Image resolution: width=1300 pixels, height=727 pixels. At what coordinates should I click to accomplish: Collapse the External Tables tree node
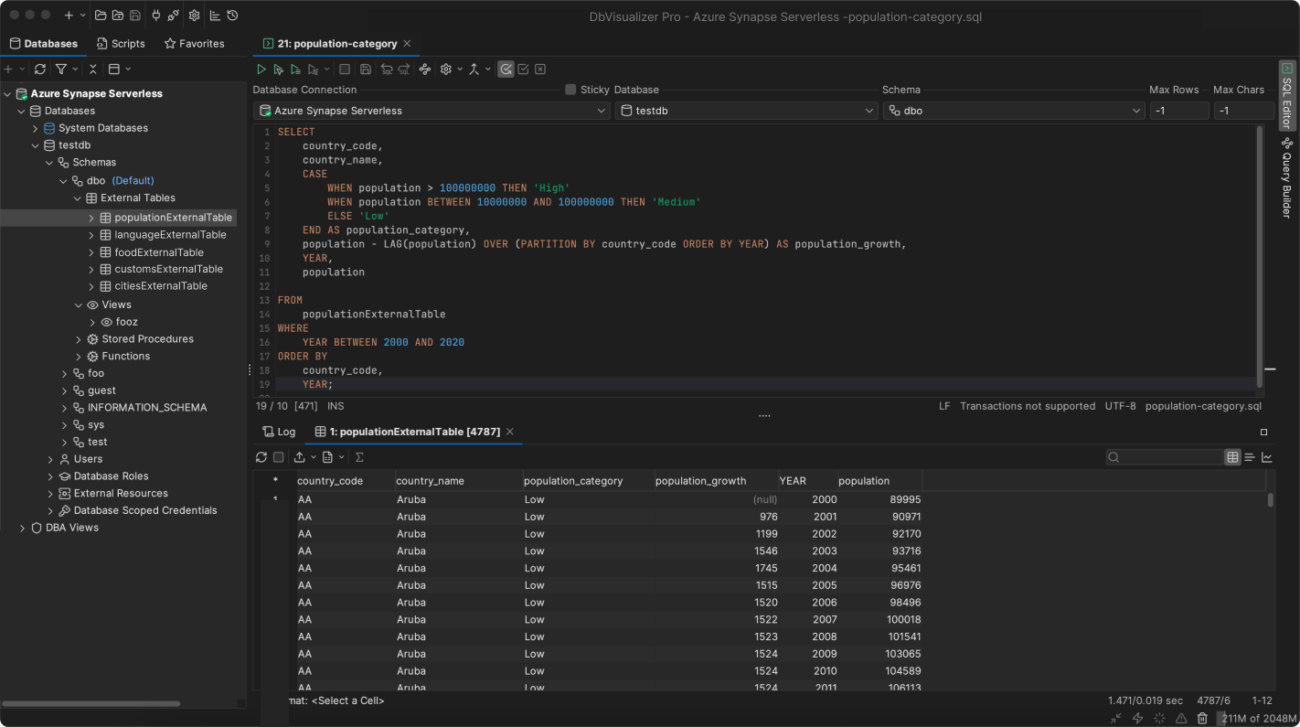(77, 198)
